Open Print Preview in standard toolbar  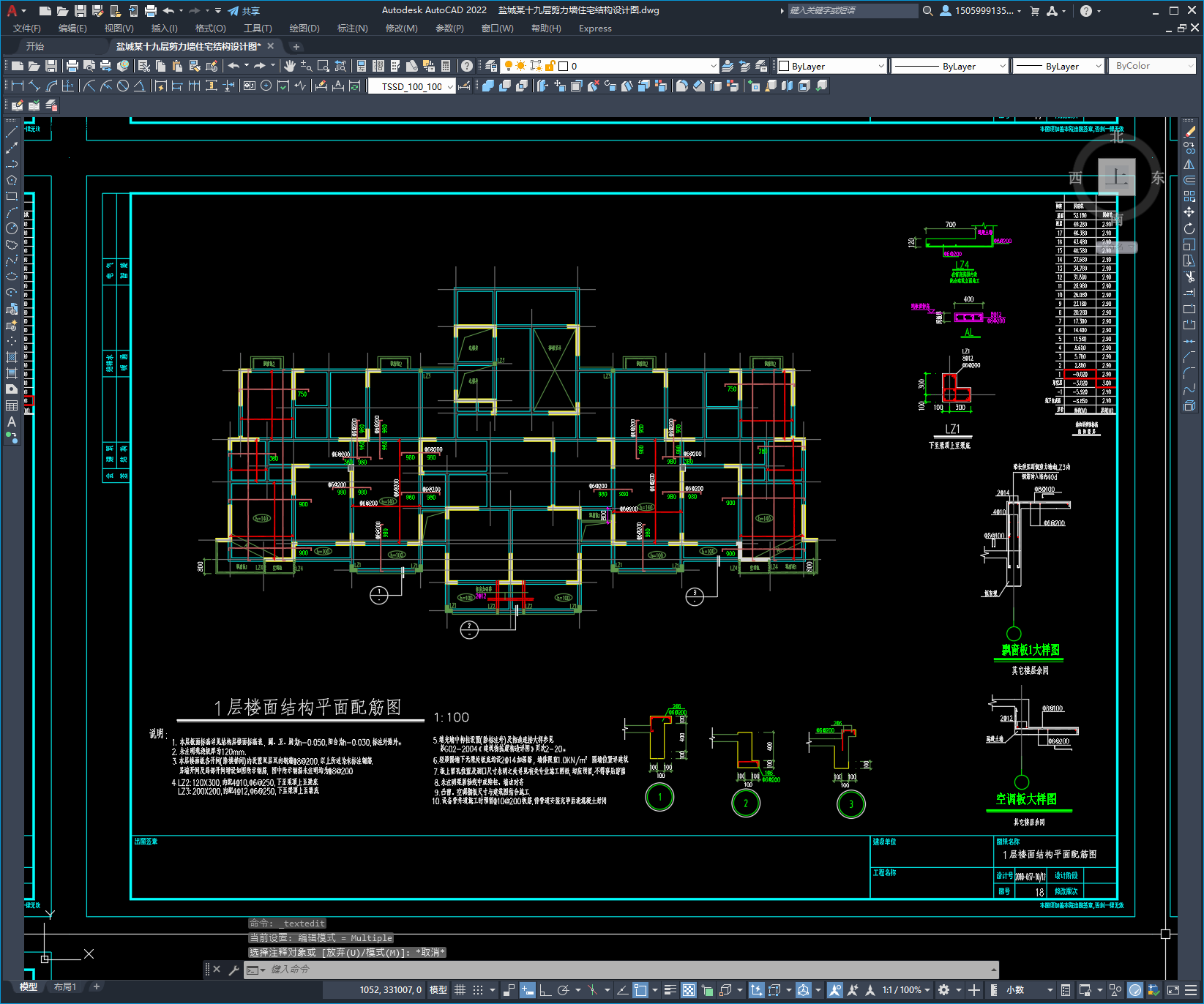pyautogui.click(x=89, y=66)
